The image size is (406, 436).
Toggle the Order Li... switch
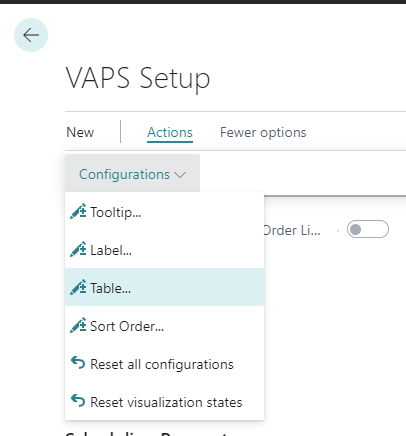[368, 229]
